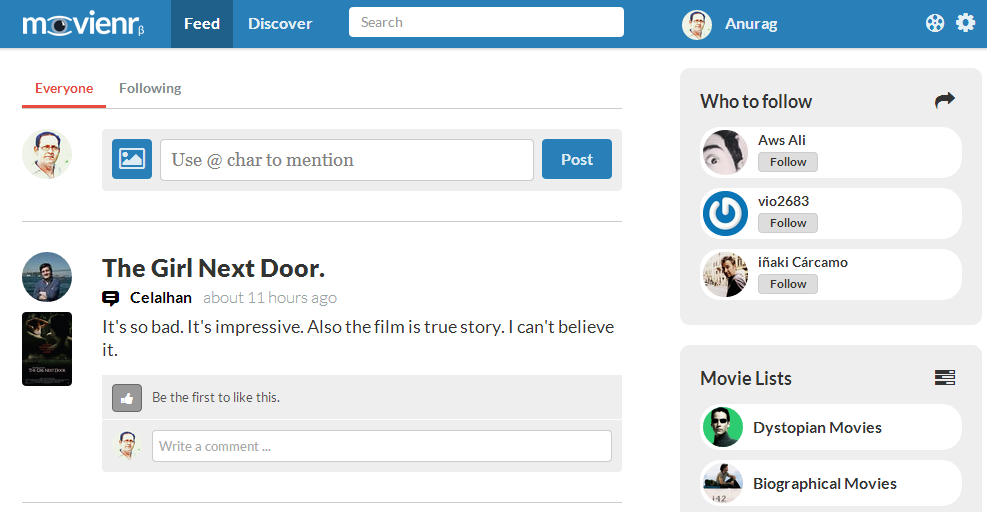This screenshot has width=987, height=512.
Task: Like the post with thumbs-up icon
Action: [x=127, y=398]
